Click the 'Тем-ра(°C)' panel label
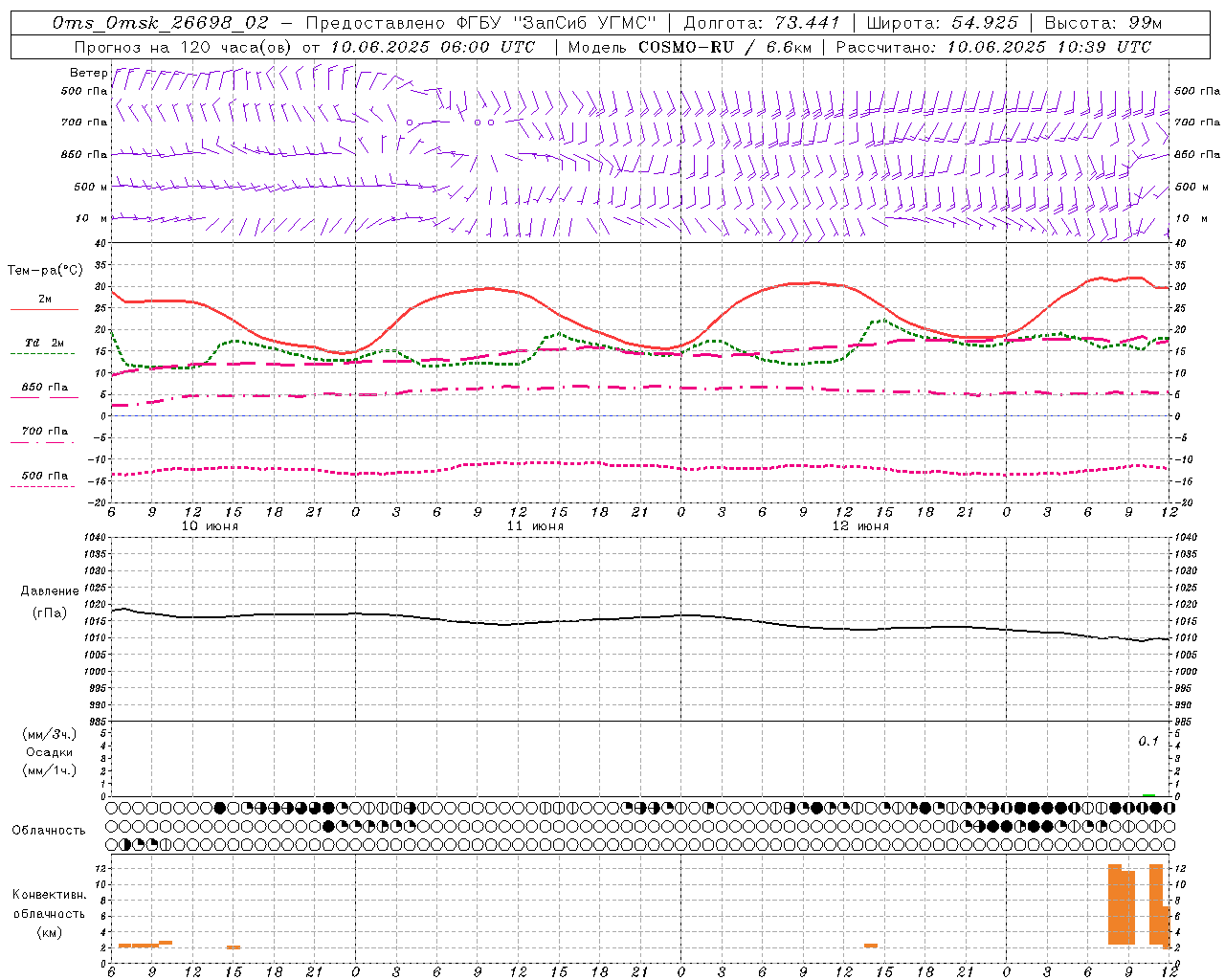 pyautogui.click(x=45, y=271)
